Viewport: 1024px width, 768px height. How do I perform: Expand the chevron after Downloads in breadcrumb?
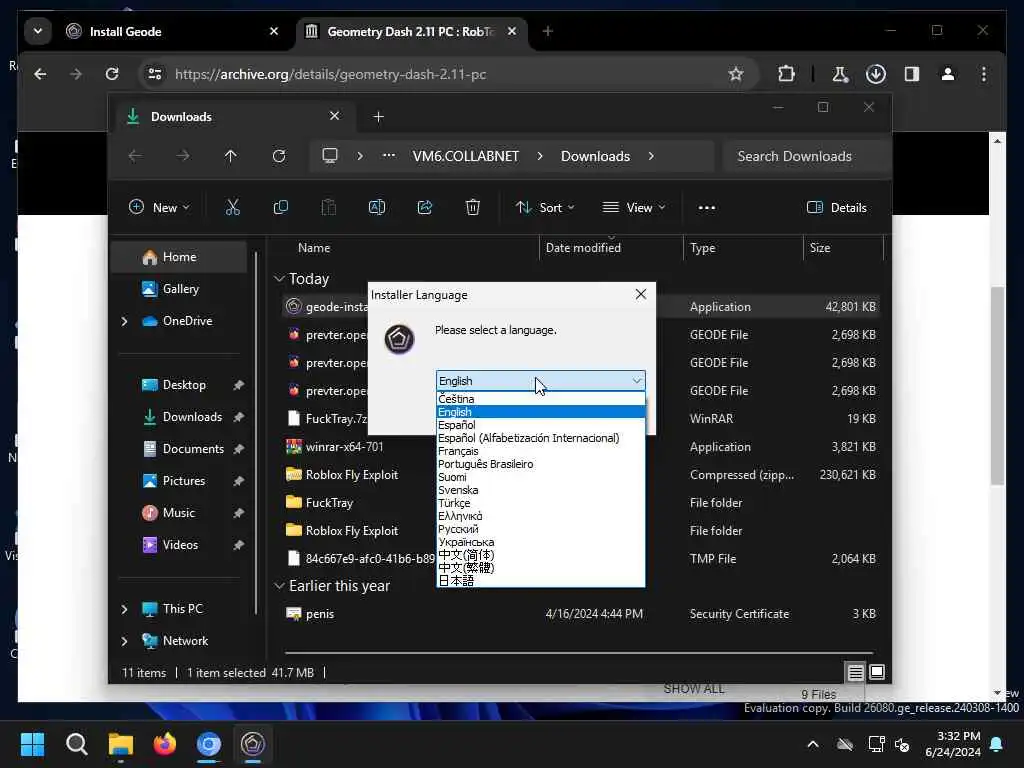[x=651, y=156]
